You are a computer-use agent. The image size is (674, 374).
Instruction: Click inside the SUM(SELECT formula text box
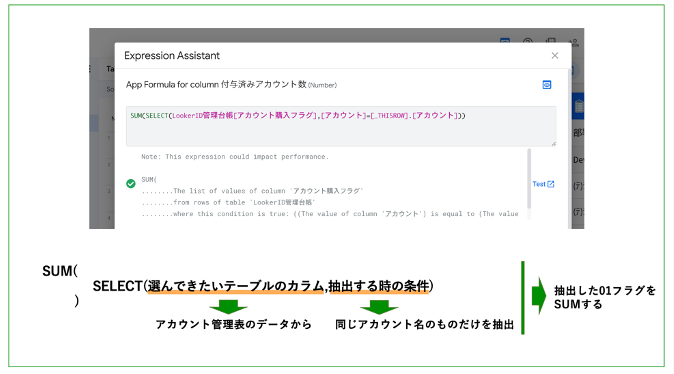[341, 126]
